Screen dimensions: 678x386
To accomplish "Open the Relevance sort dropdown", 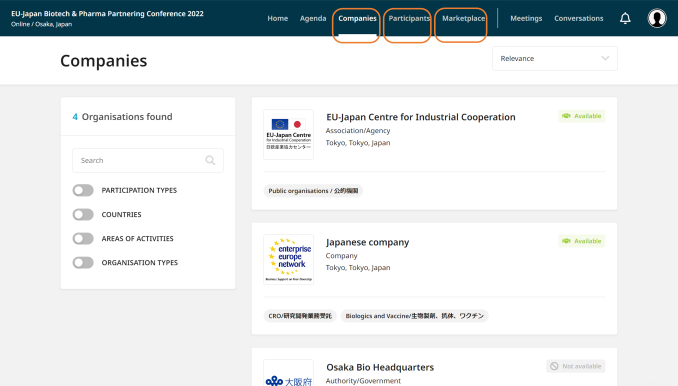I will [x=555, y=58].
